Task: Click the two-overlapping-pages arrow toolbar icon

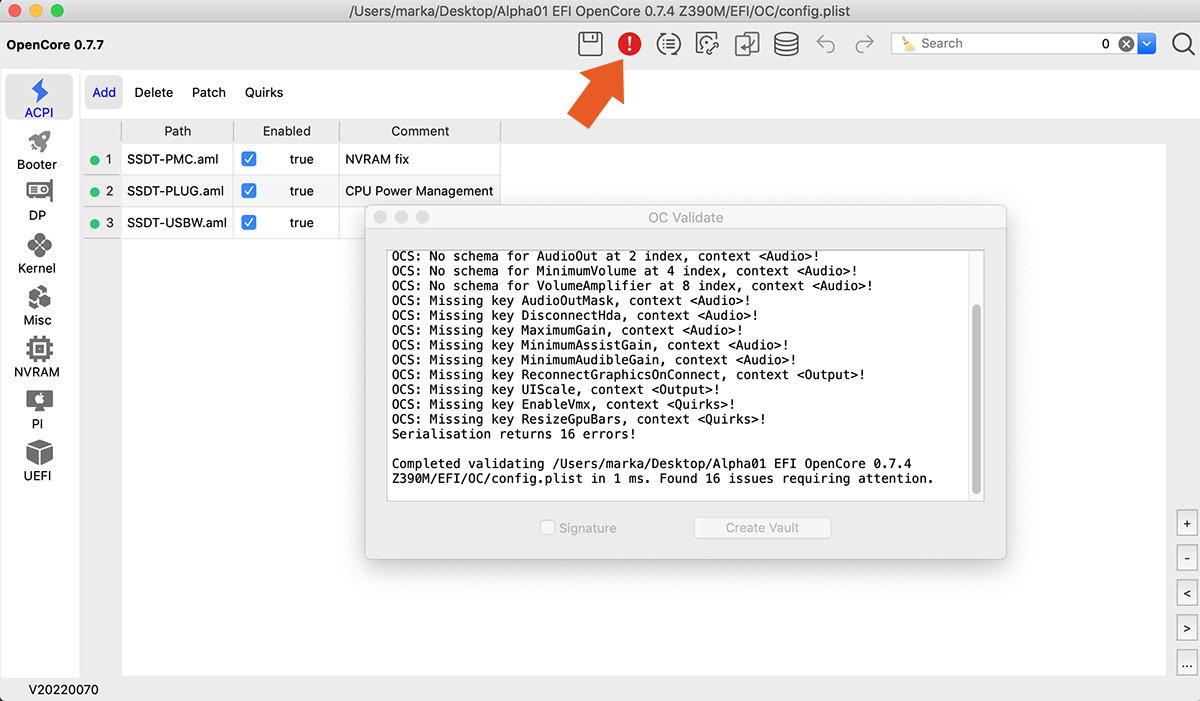Action: click(747, 44)
